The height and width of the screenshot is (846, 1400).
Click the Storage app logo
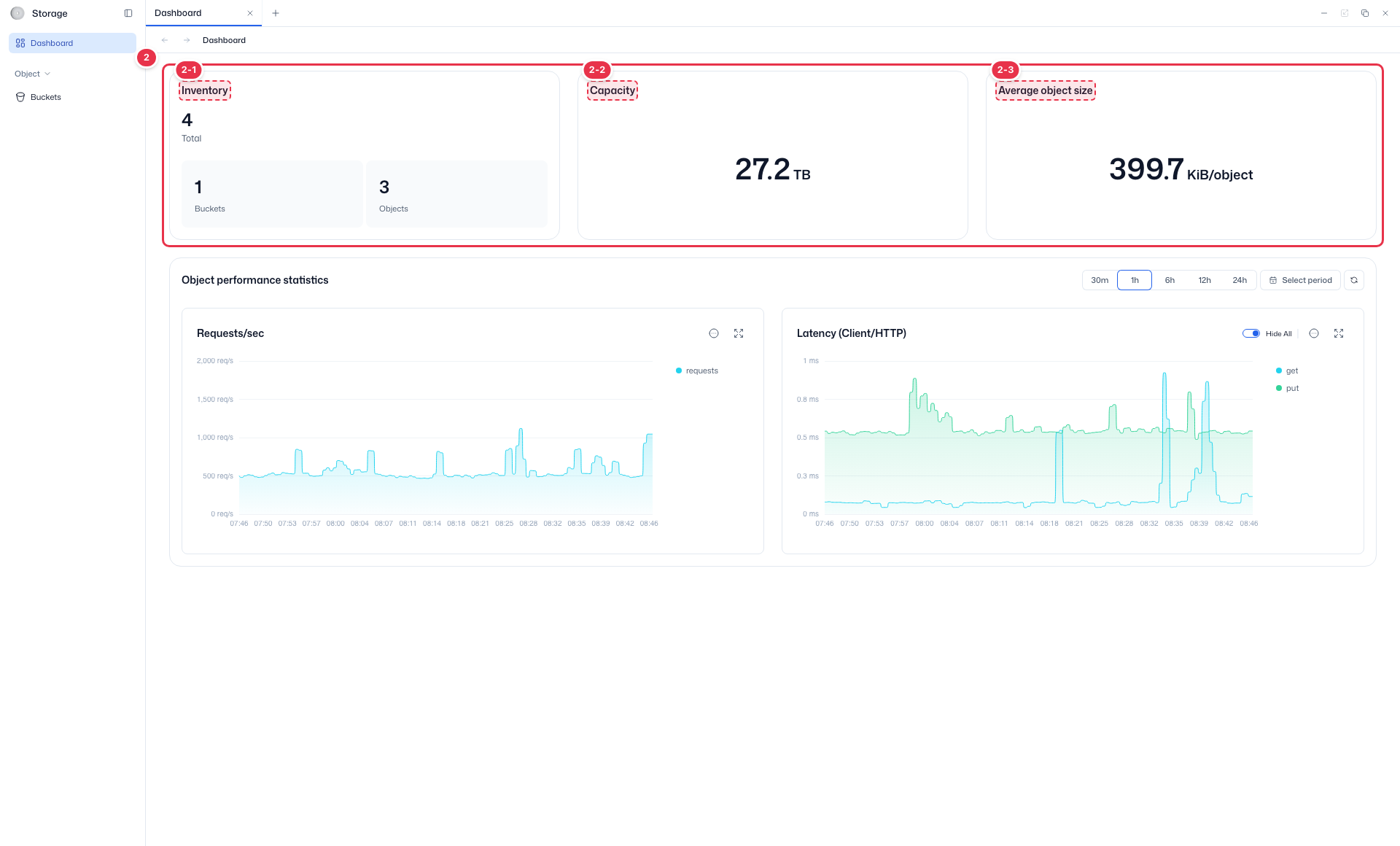tap(17, 13)
